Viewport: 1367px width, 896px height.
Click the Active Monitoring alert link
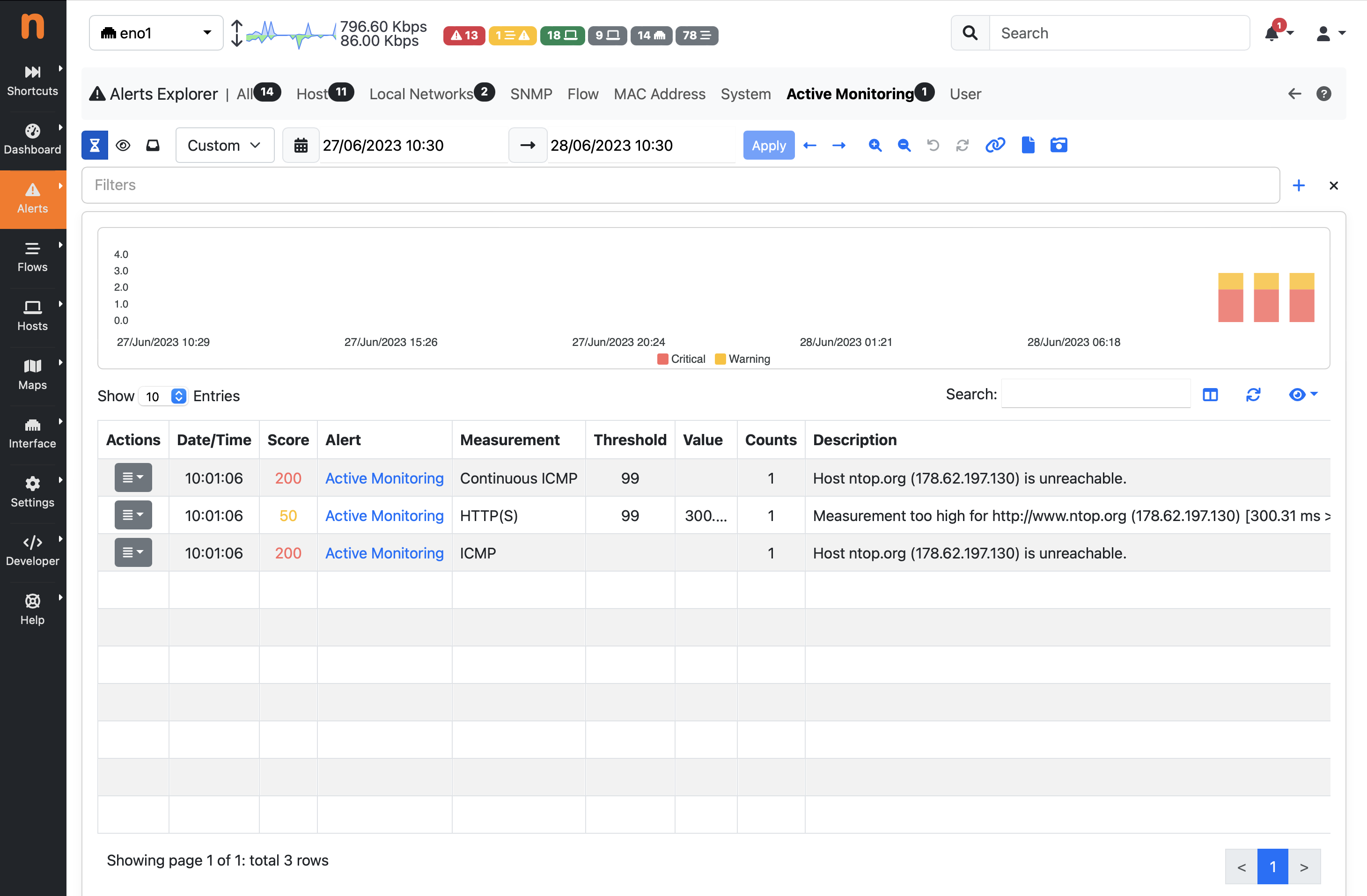tap(383, 478)
